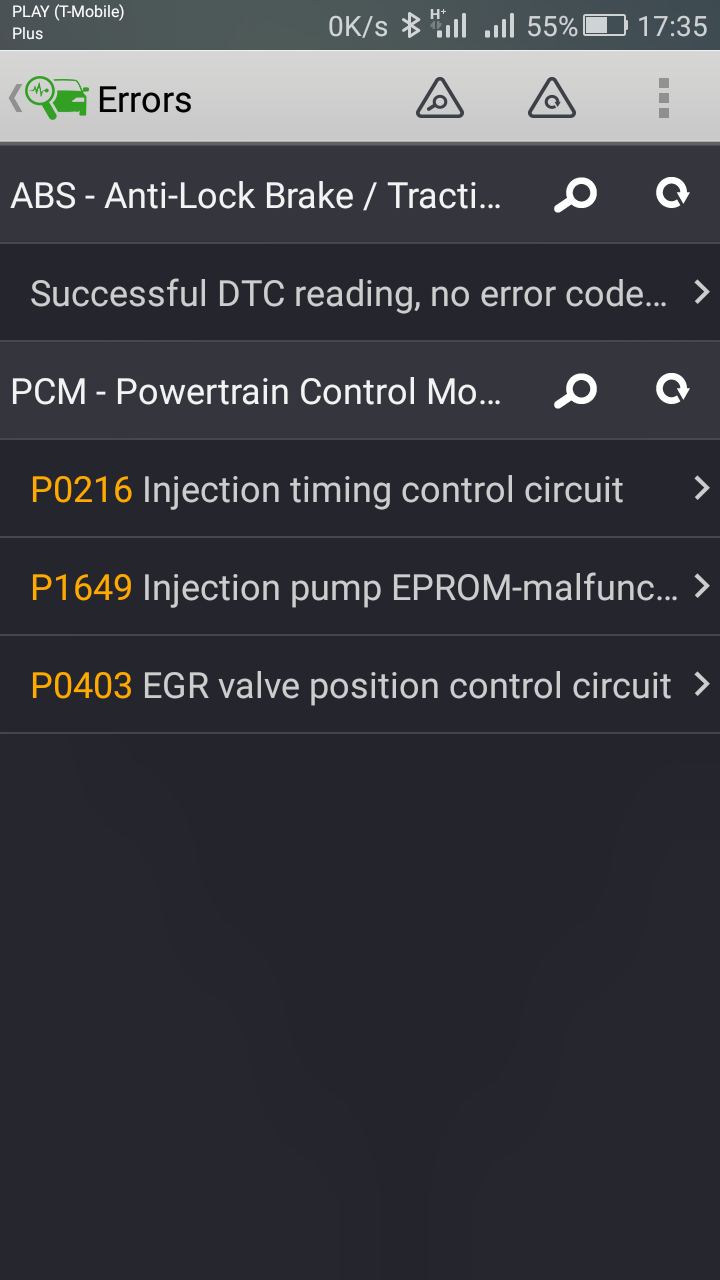This screenshot has width=720, height=1280.
Task: Tap the refresh arrow icon in the PCM row
Action: point(672,390)
